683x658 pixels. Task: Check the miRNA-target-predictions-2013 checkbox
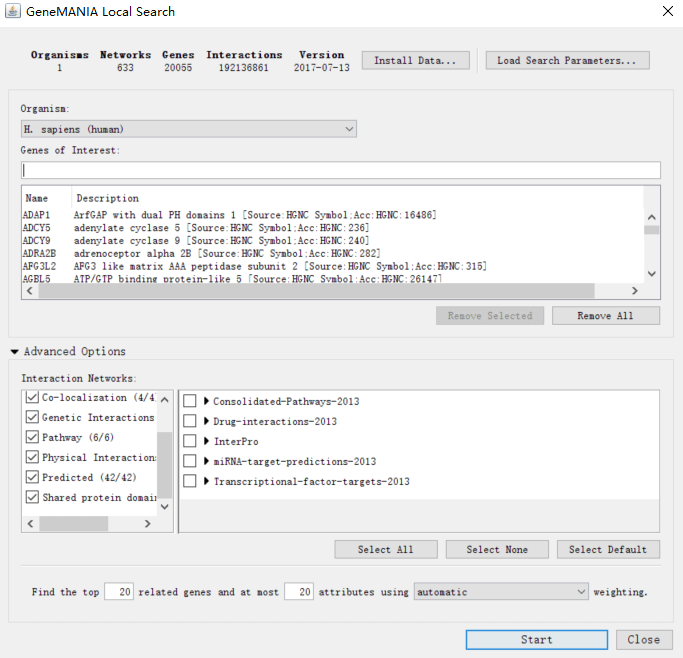pos(189,461)
